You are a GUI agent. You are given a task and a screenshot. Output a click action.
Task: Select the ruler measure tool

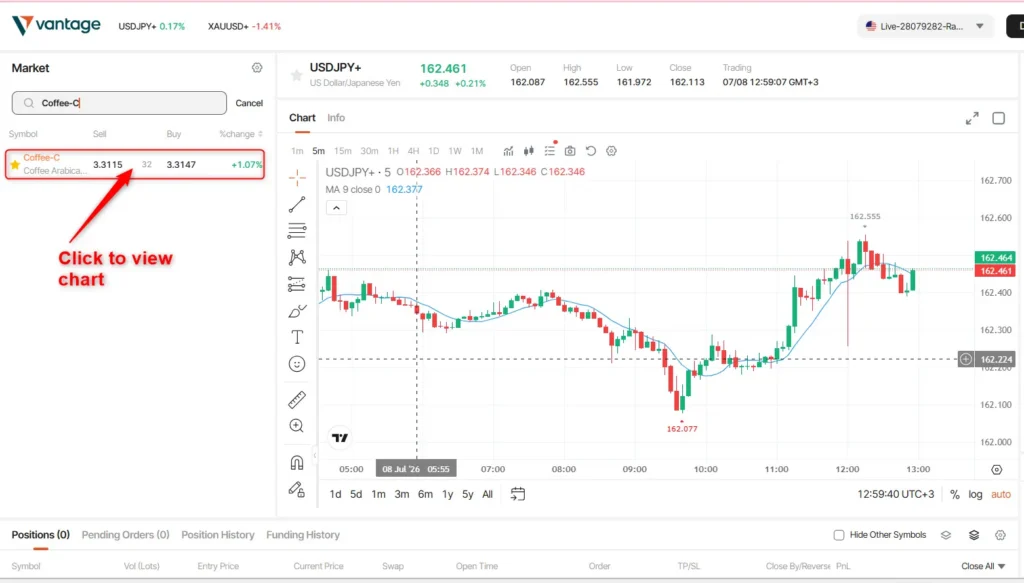coord(297,399)
